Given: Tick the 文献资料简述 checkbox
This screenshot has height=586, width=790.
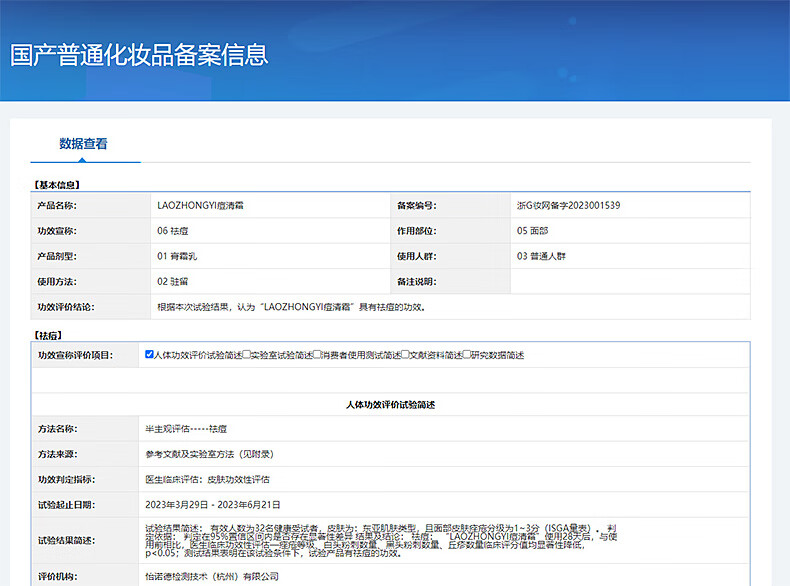Looking at the screenshot, I should [405, 354].
